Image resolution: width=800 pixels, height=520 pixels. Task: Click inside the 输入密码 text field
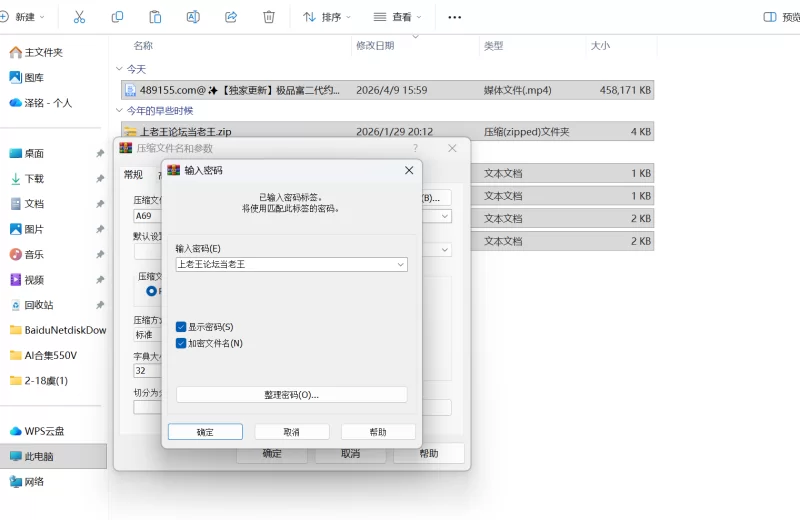284,264
